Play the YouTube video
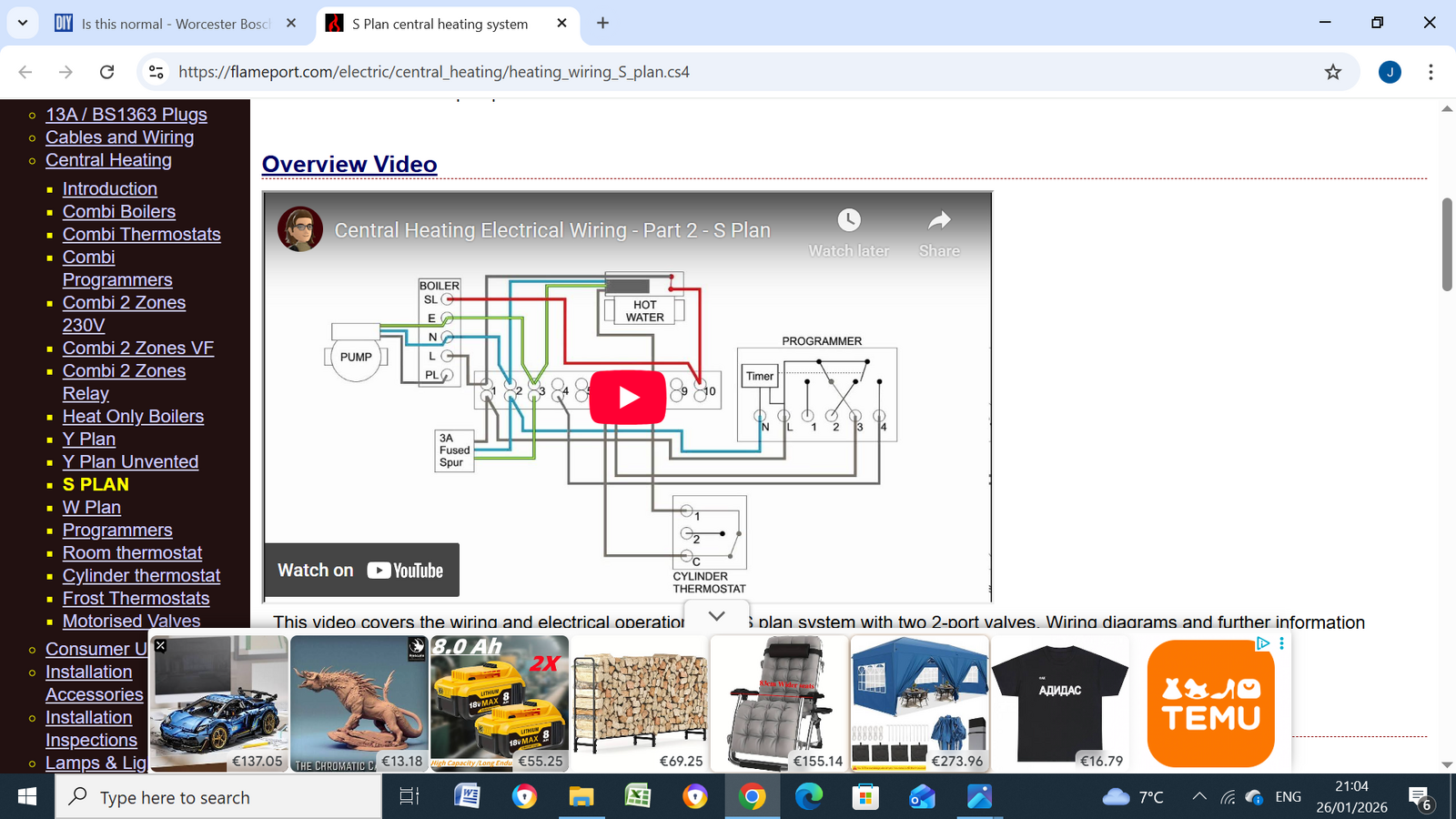This screenshot has width=1456, height=819. point(627,398)
